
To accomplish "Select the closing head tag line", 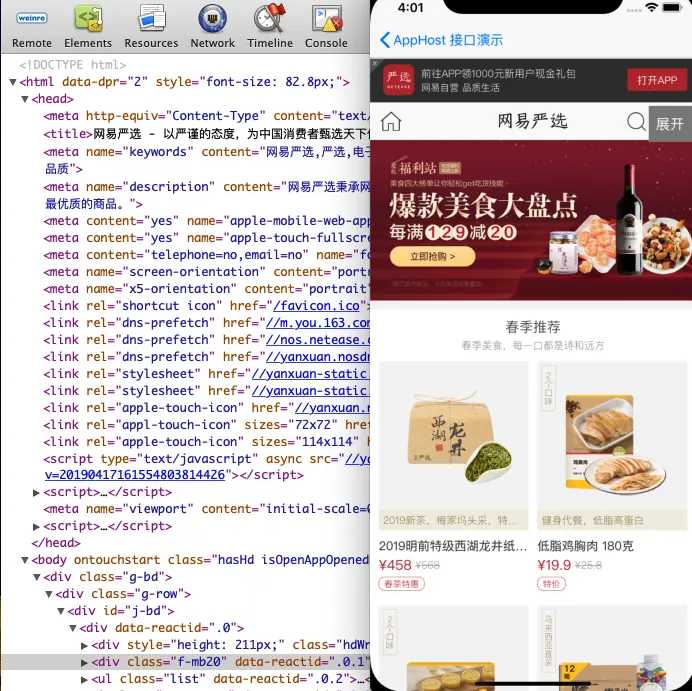I will (x=56, y=543).
